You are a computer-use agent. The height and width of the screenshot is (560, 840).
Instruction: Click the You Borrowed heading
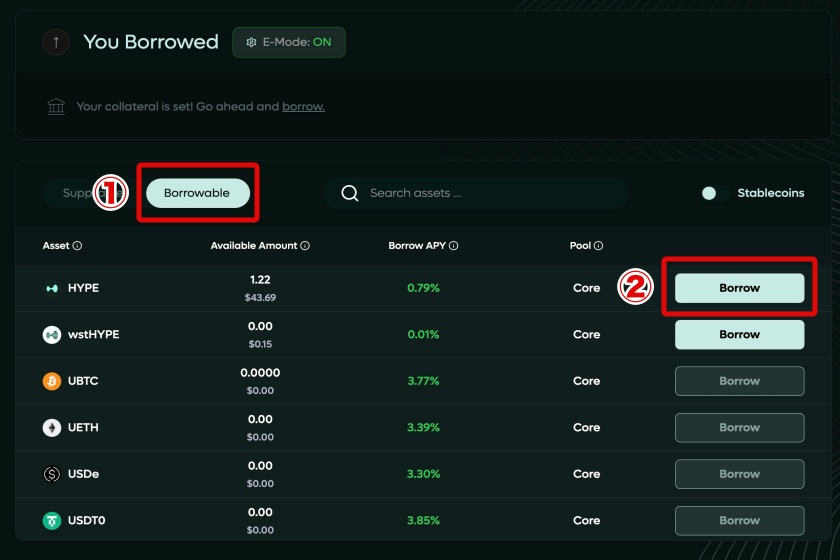coord(151,42)
